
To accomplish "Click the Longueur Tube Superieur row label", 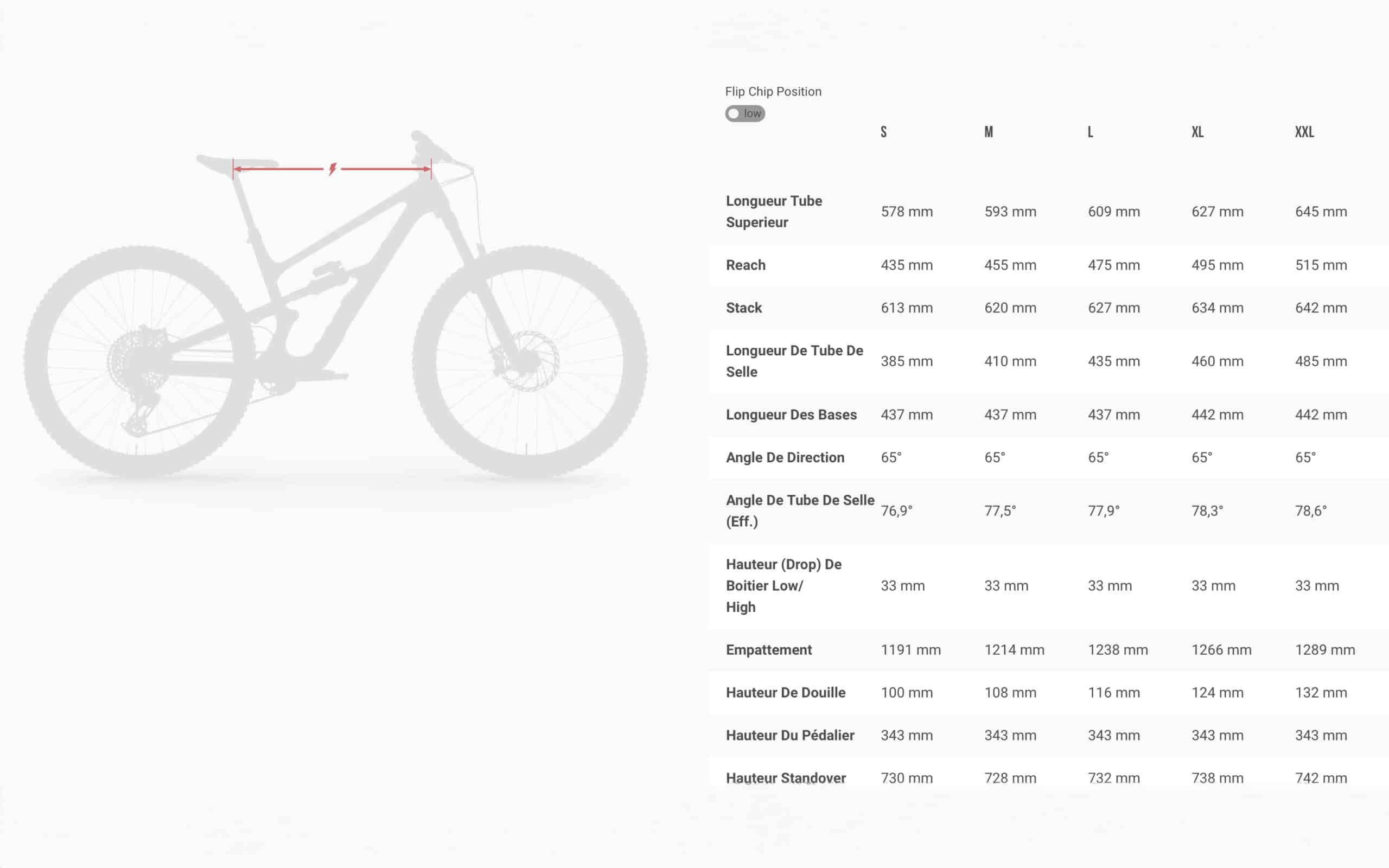I will tap(774, 211).
